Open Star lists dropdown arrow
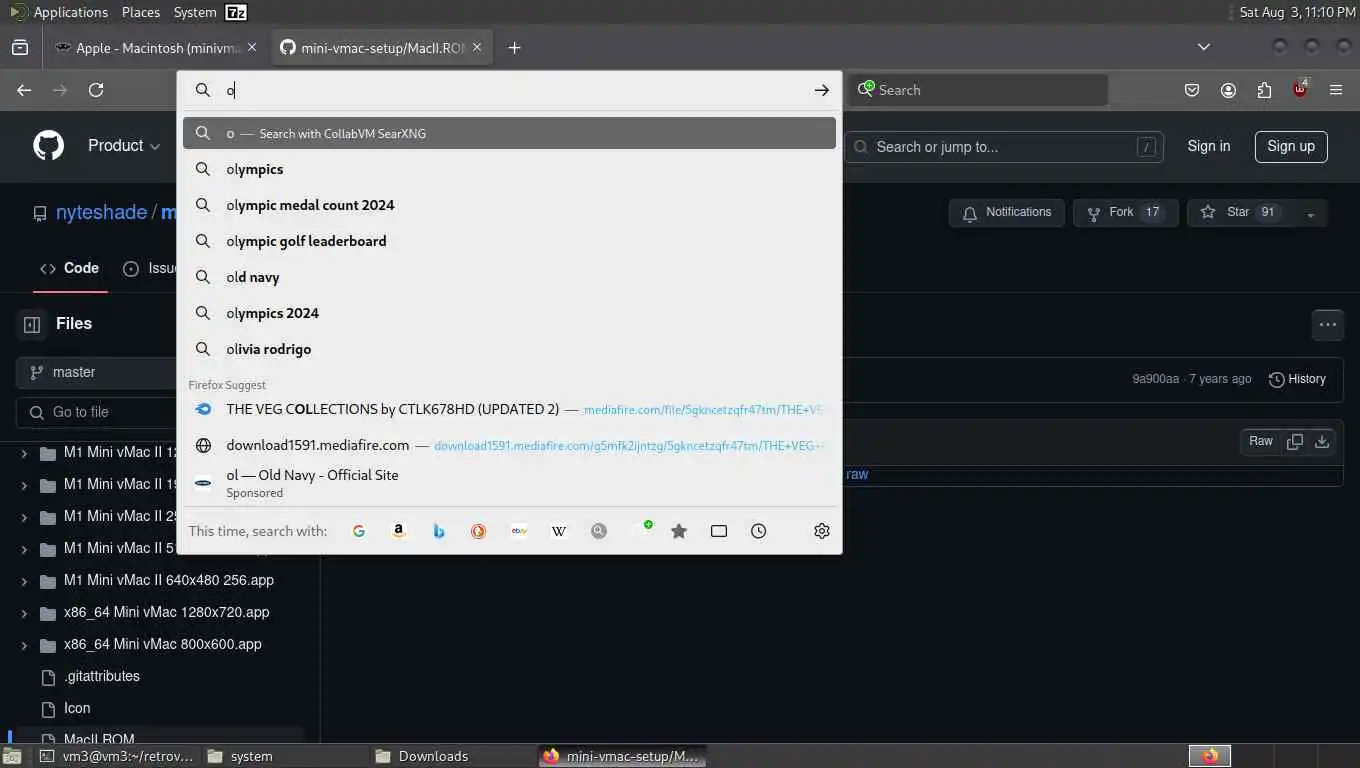This screenshot has width=1360, height=768. tap(1310, 213)
